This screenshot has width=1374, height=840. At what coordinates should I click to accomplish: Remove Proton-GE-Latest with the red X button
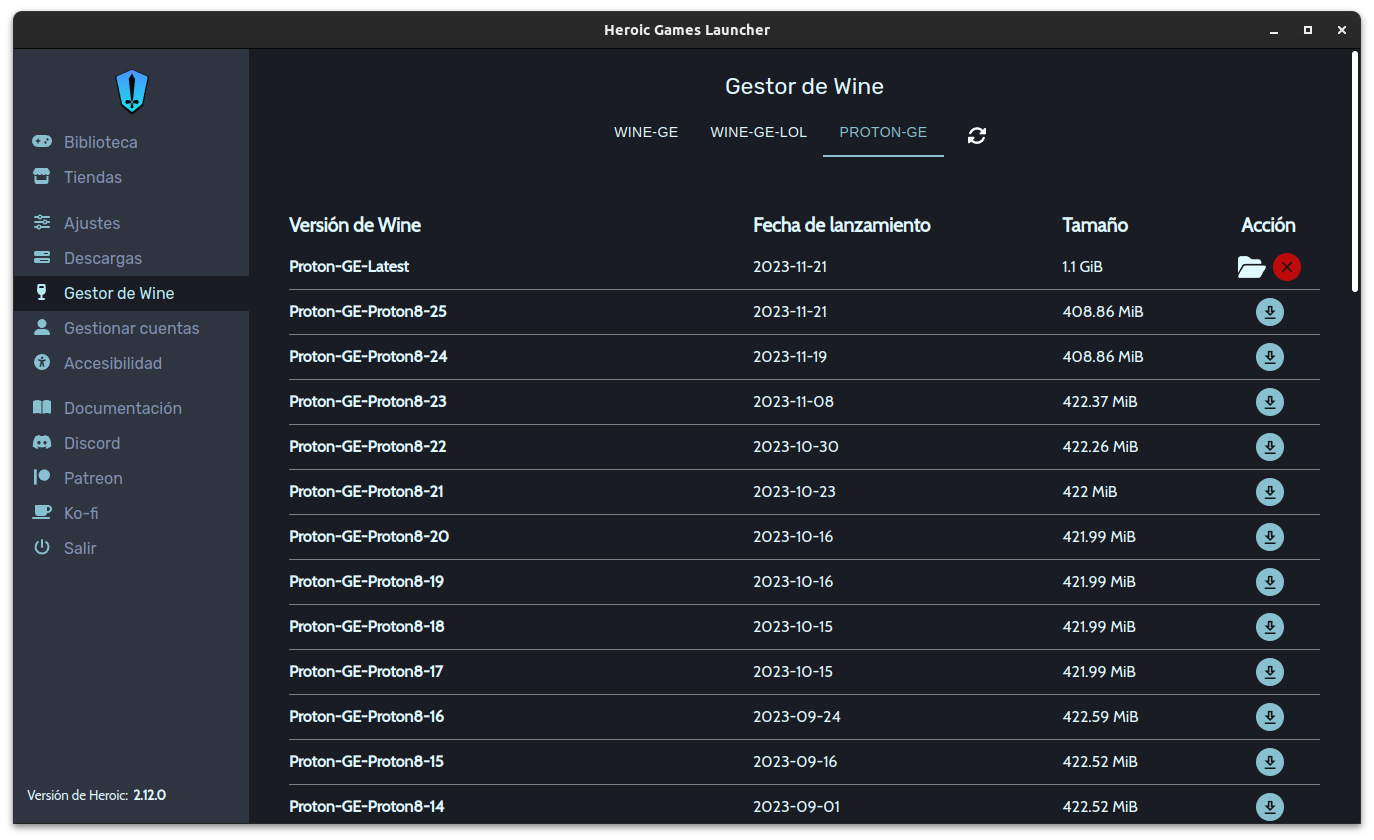coord(1287,267)
